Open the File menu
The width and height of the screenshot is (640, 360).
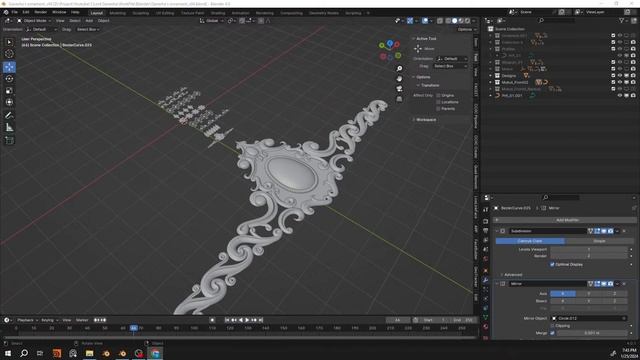coord(14,13)
